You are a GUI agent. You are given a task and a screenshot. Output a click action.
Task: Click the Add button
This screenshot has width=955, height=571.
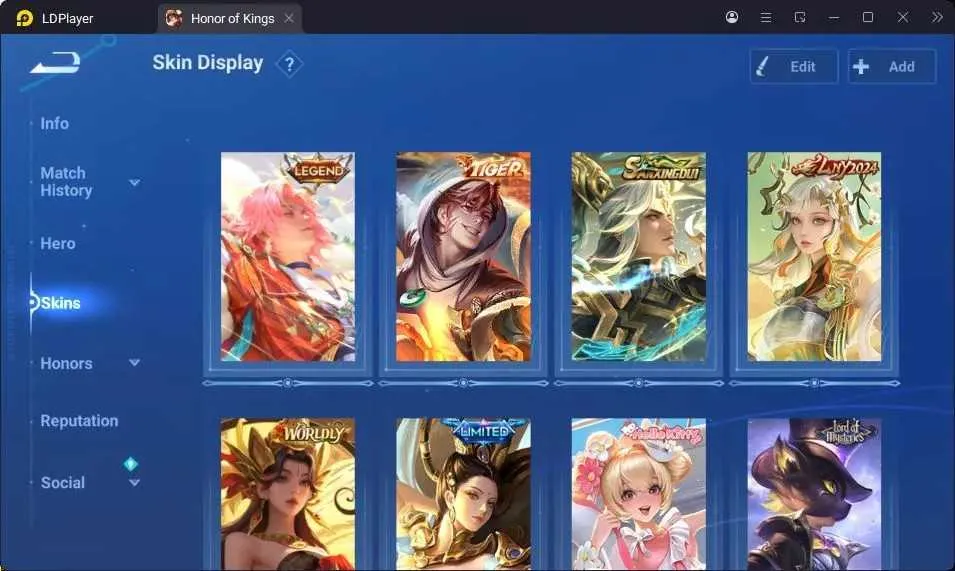(892, 66)
